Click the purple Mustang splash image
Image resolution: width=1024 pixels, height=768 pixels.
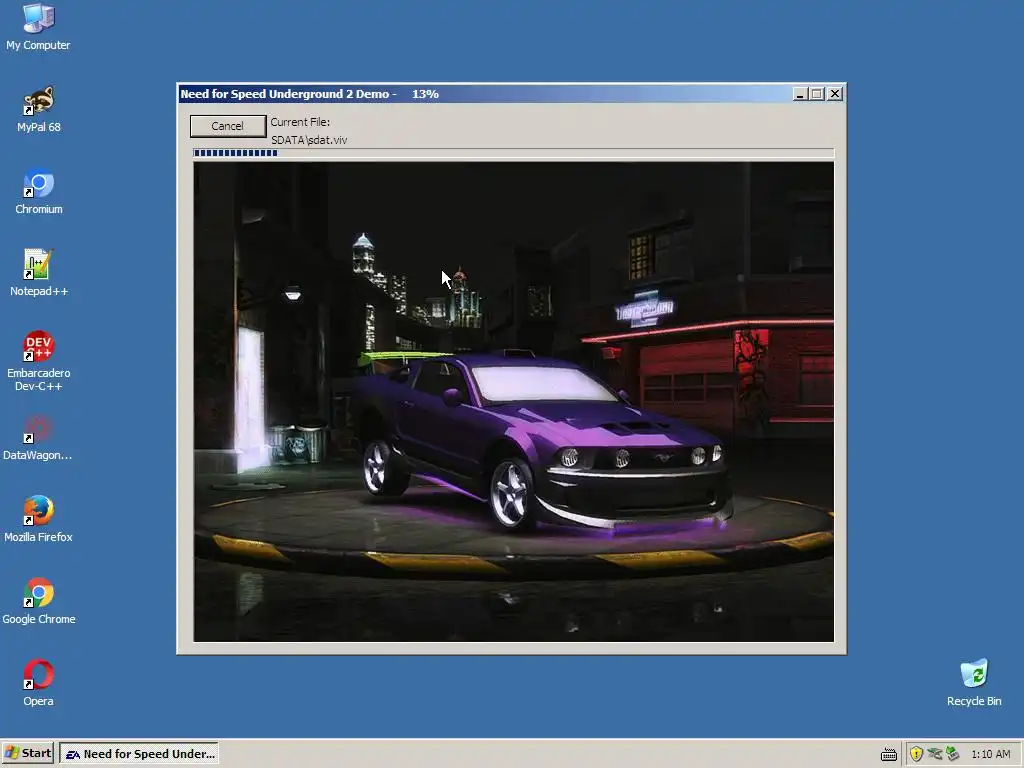(x=513, y=402)
